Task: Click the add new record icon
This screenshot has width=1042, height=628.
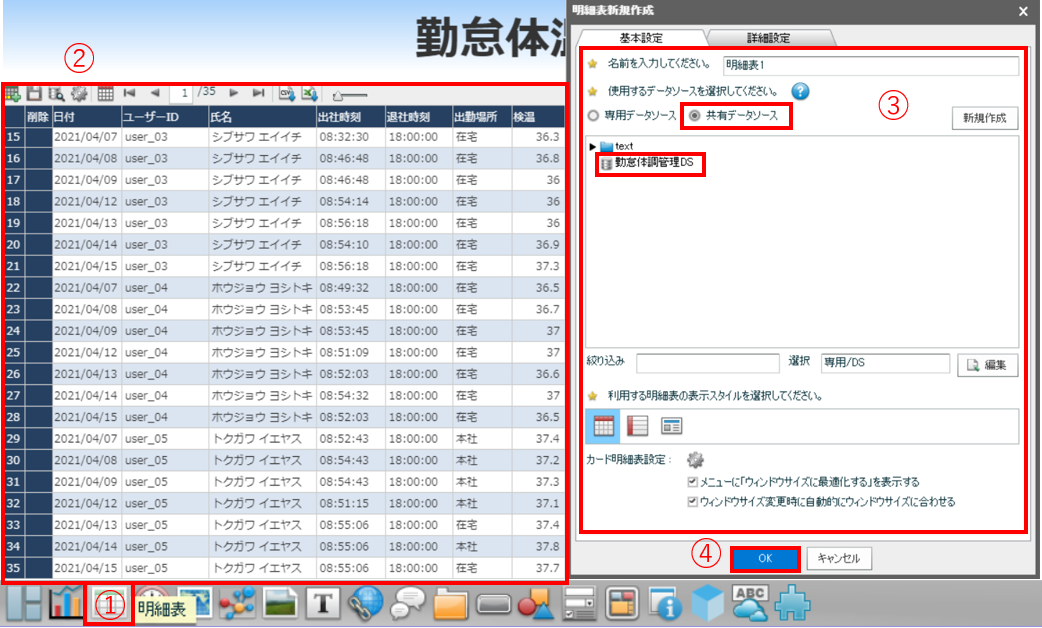Action: coord(13,93)
